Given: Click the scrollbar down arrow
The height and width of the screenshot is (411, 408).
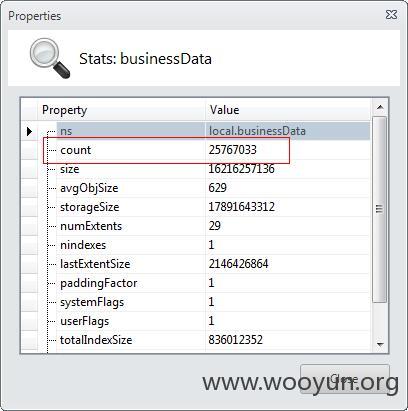Looking at the screenshot, I should pyautogui.click(x=380, y=345).
